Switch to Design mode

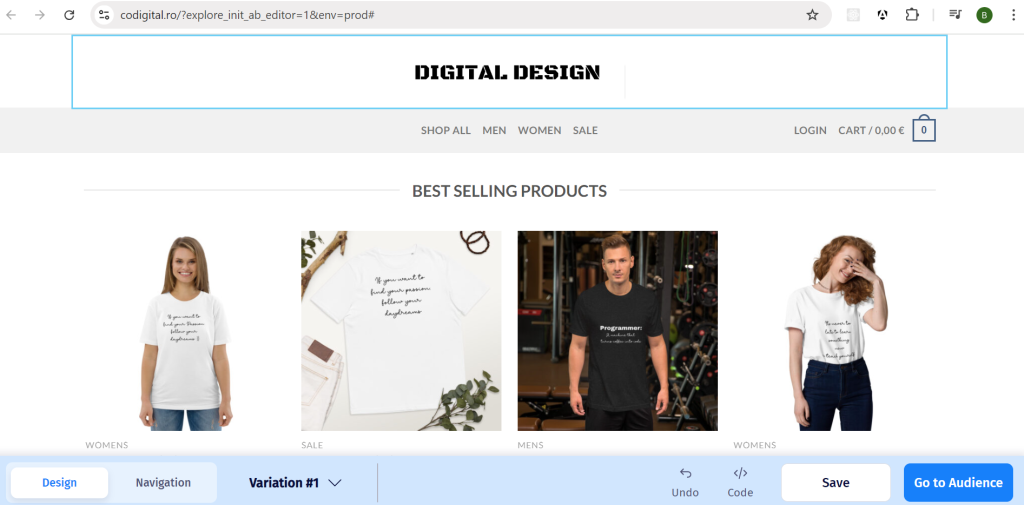(59, 483)
